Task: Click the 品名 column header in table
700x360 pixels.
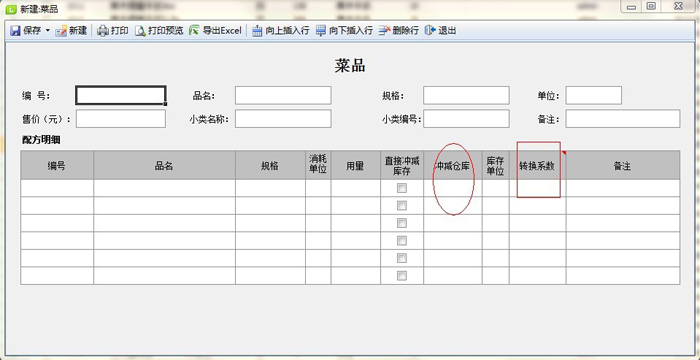Action: (x=164, y=165)
